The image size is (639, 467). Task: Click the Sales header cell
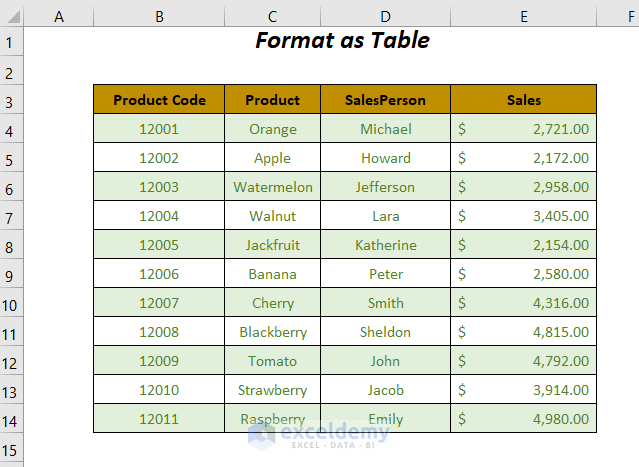pyautogui.click(x=523, y=100)
